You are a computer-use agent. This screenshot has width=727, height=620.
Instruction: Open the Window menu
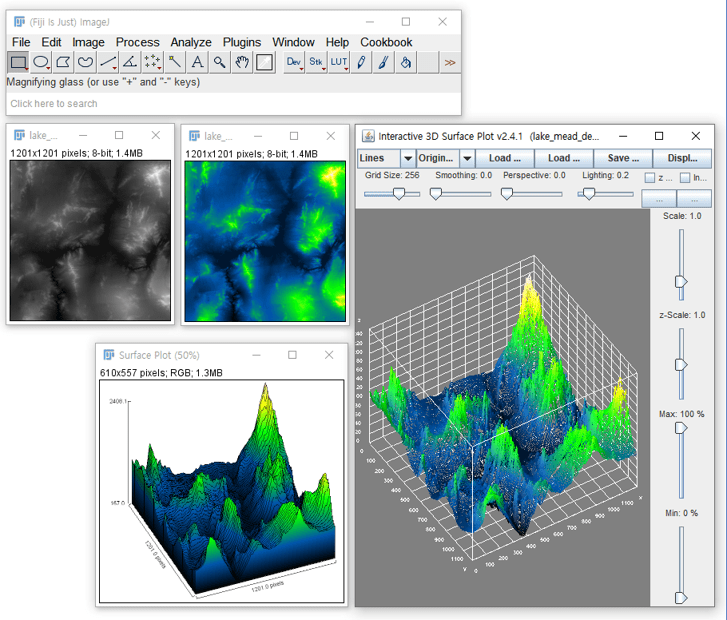[x=293, y=42]
